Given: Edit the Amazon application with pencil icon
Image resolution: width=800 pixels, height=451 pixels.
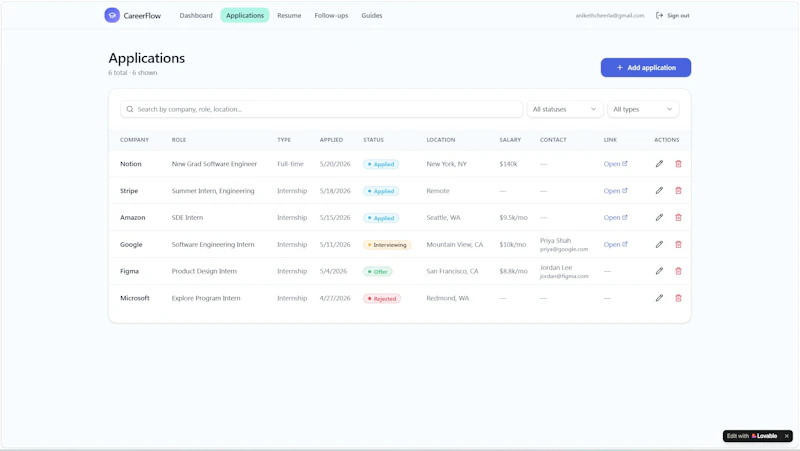Looking at the screenshot, I should [x=659, y=217].
